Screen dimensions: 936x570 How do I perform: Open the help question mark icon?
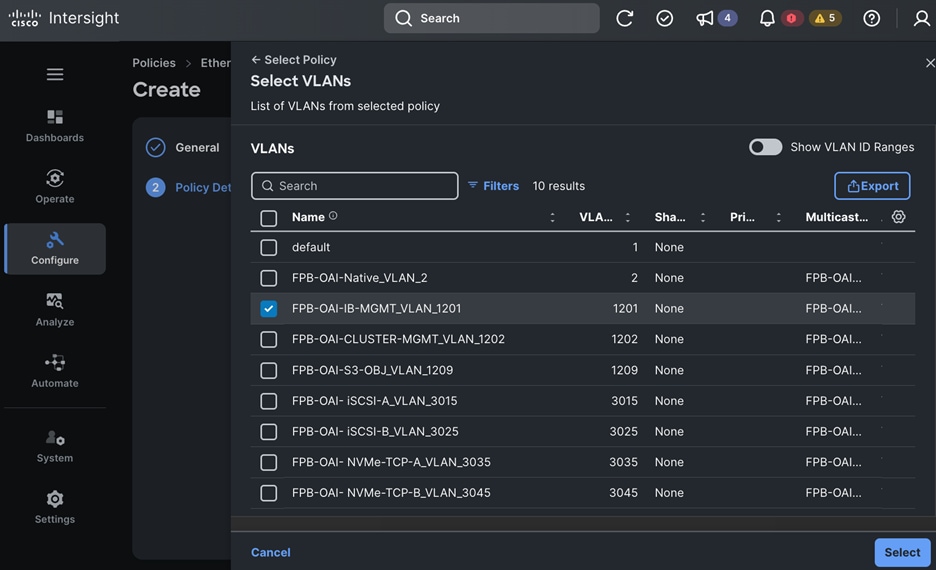pyautogui.click(x=872, y=19)
